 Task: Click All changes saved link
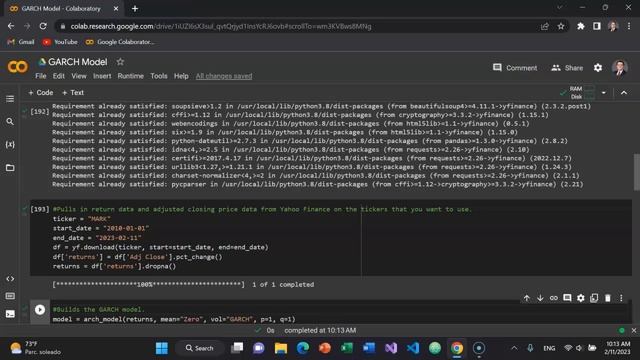click(x=224, y=76)
